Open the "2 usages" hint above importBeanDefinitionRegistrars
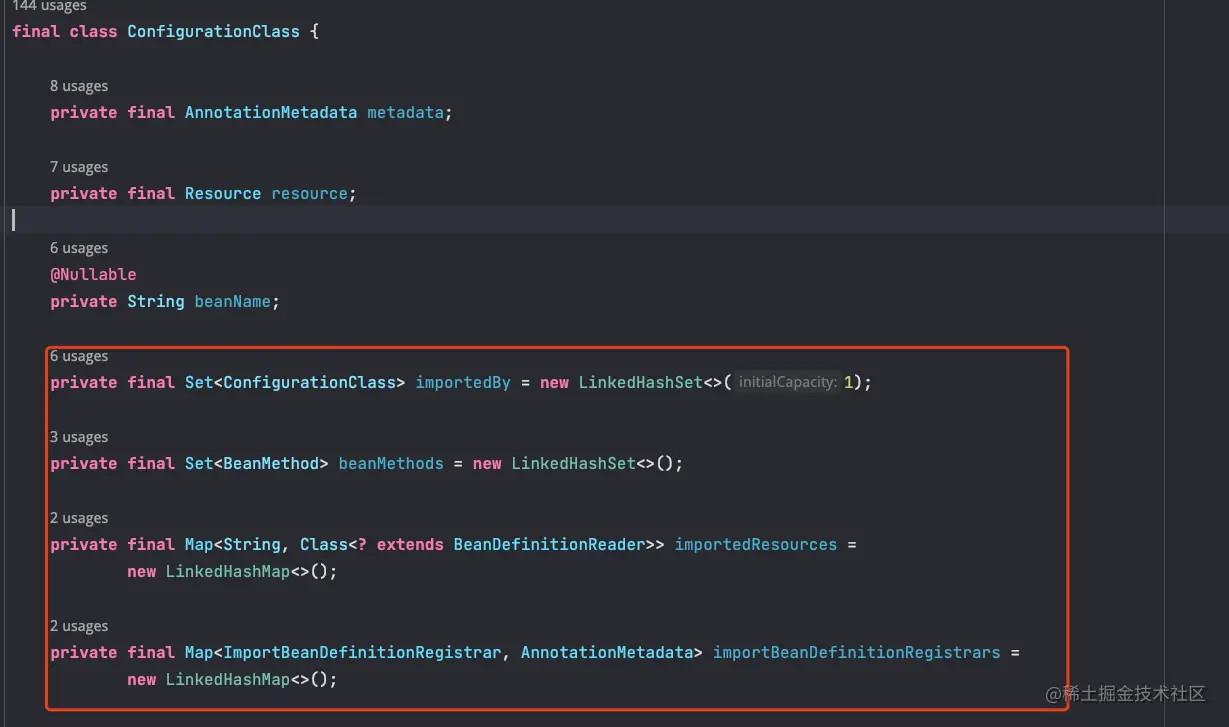 click(79, 626)
